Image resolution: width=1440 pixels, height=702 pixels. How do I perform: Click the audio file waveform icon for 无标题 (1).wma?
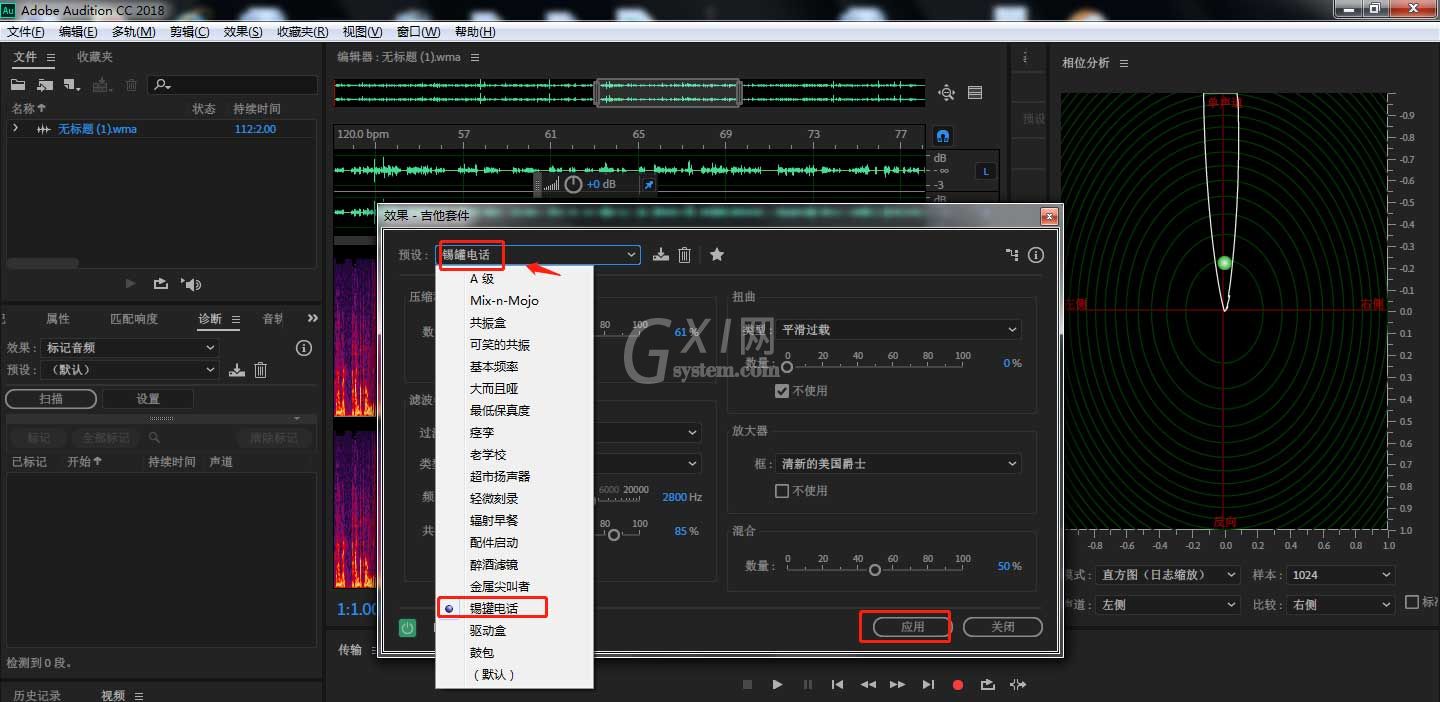[44, 129]
